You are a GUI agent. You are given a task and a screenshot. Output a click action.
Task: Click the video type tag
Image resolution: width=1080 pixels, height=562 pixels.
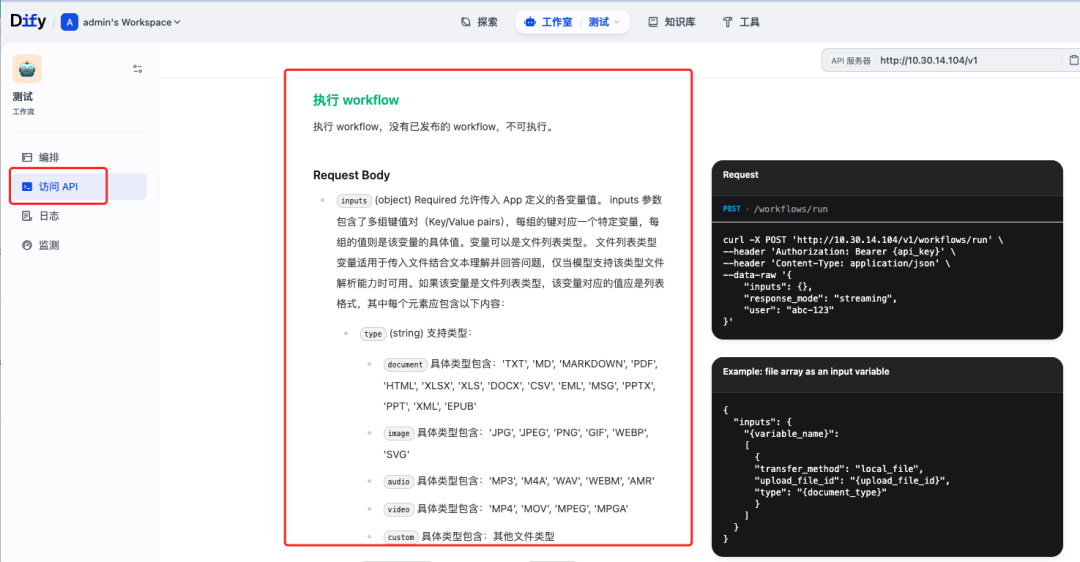(398, 509)
